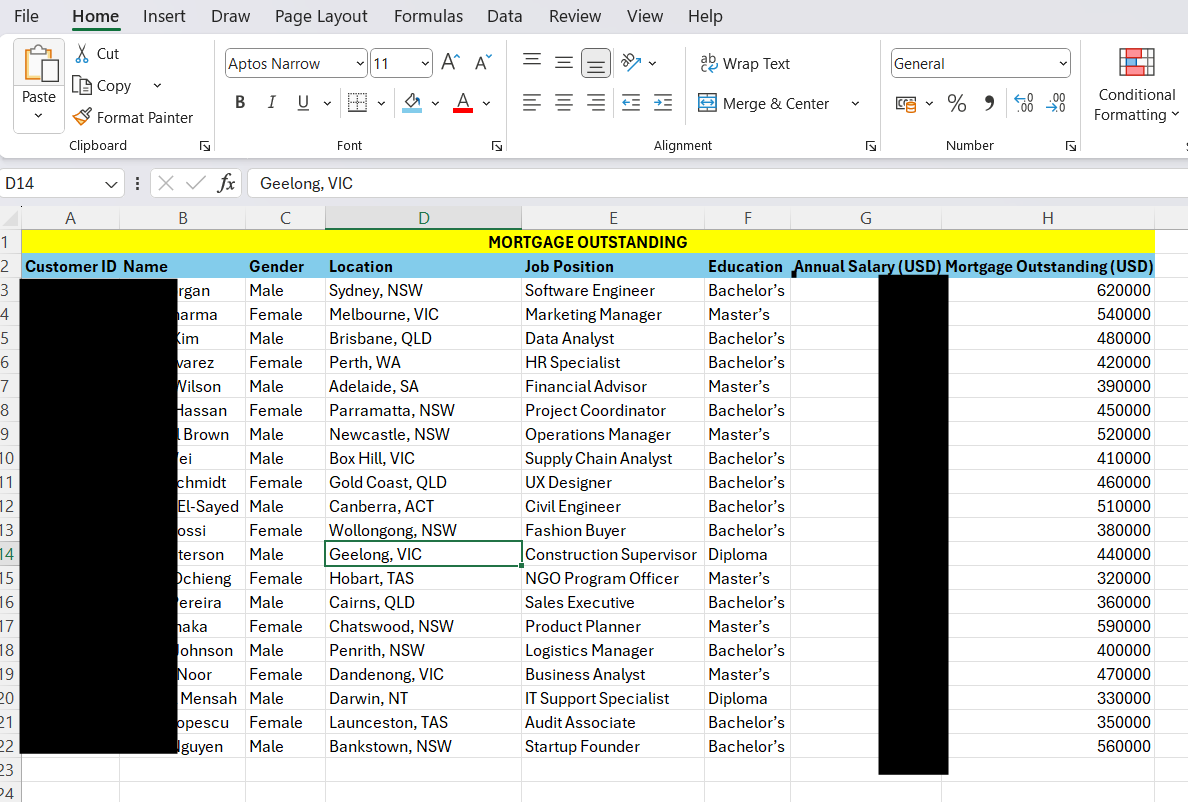Screen dimensions: 1188x802
Task: Click the Paste clipboard icon
Action: 39,64
